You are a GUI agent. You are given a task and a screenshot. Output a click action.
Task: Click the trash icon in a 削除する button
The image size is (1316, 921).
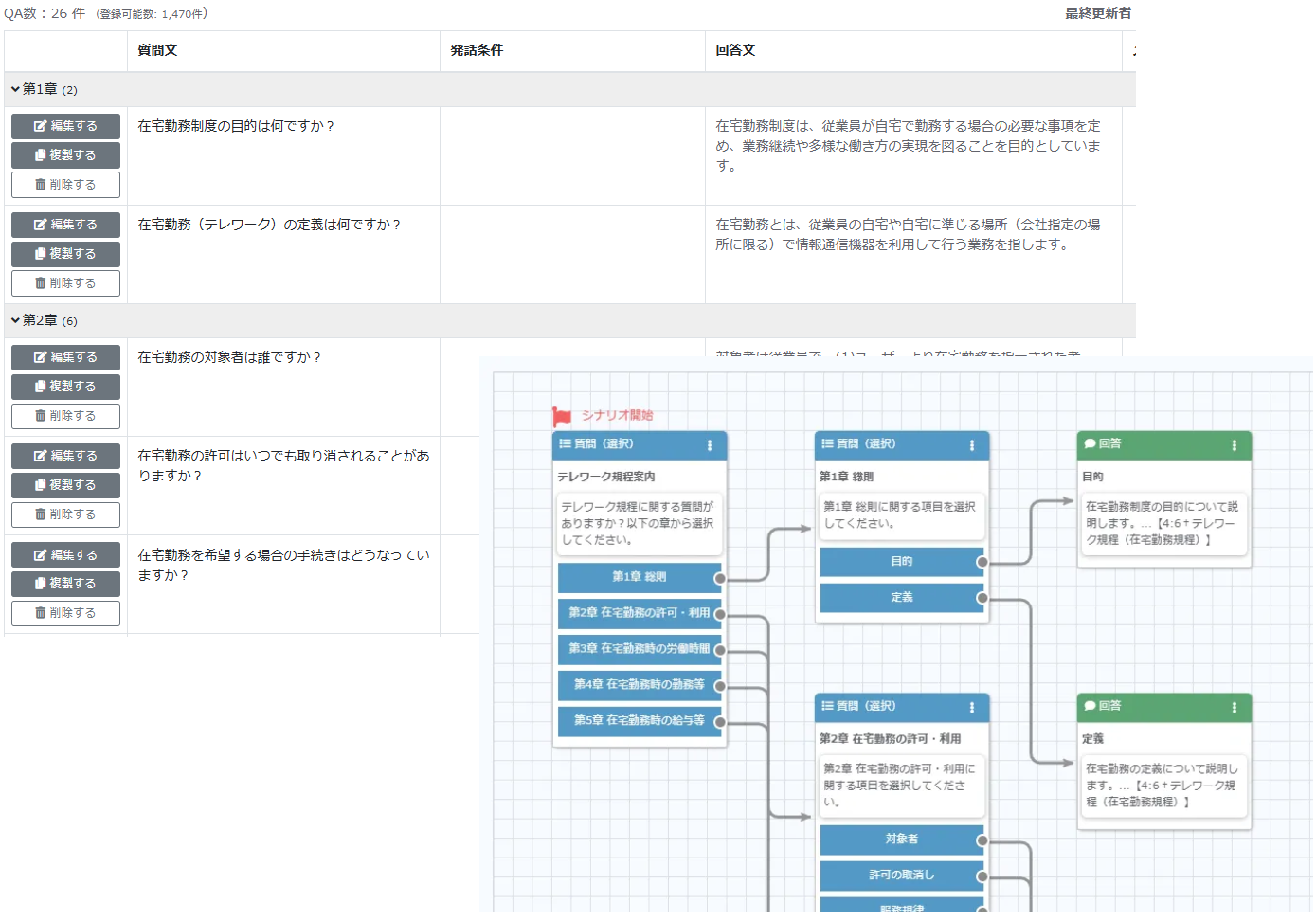point(40,184)
